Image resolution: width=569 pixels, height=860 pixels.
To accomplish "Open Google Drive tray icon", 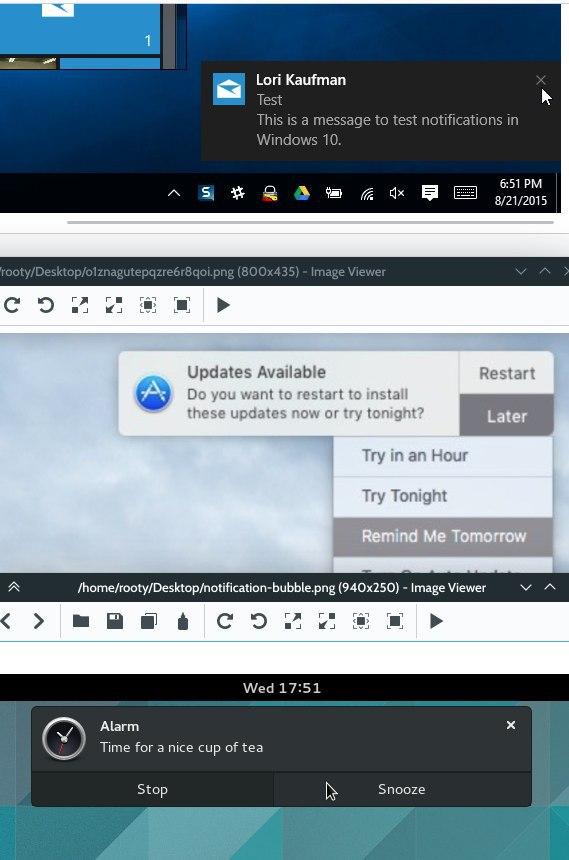I will [x=301, y=193].
